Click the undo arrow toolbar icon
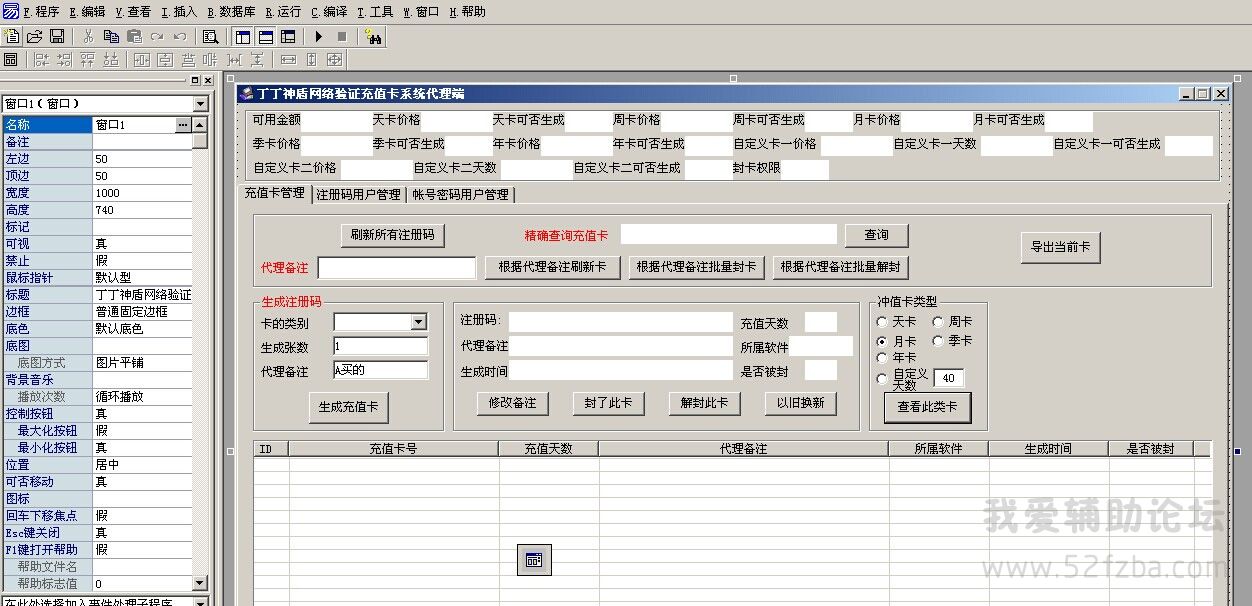The width and height of the screenshot is (1252, 606). click(x=180, y=36)
